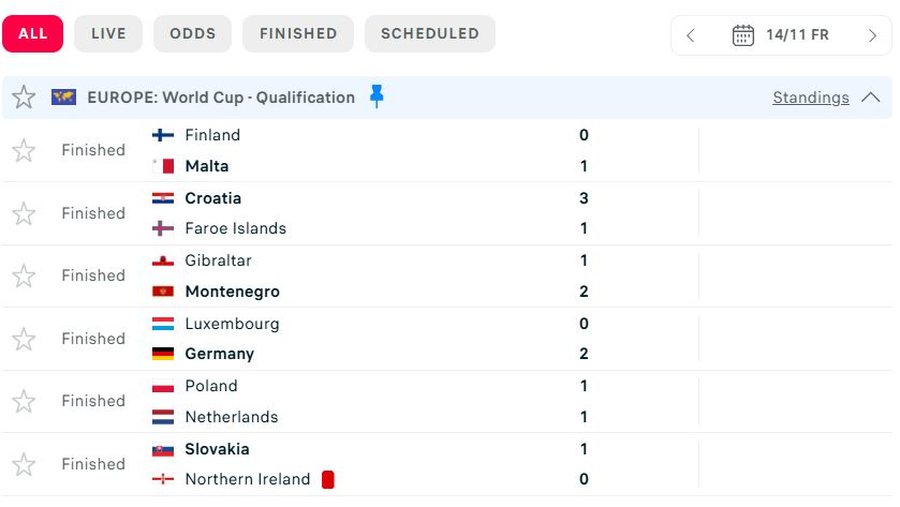Go to the next day
The height and width of the screenshot is (507, 900).
click(872, 35)
